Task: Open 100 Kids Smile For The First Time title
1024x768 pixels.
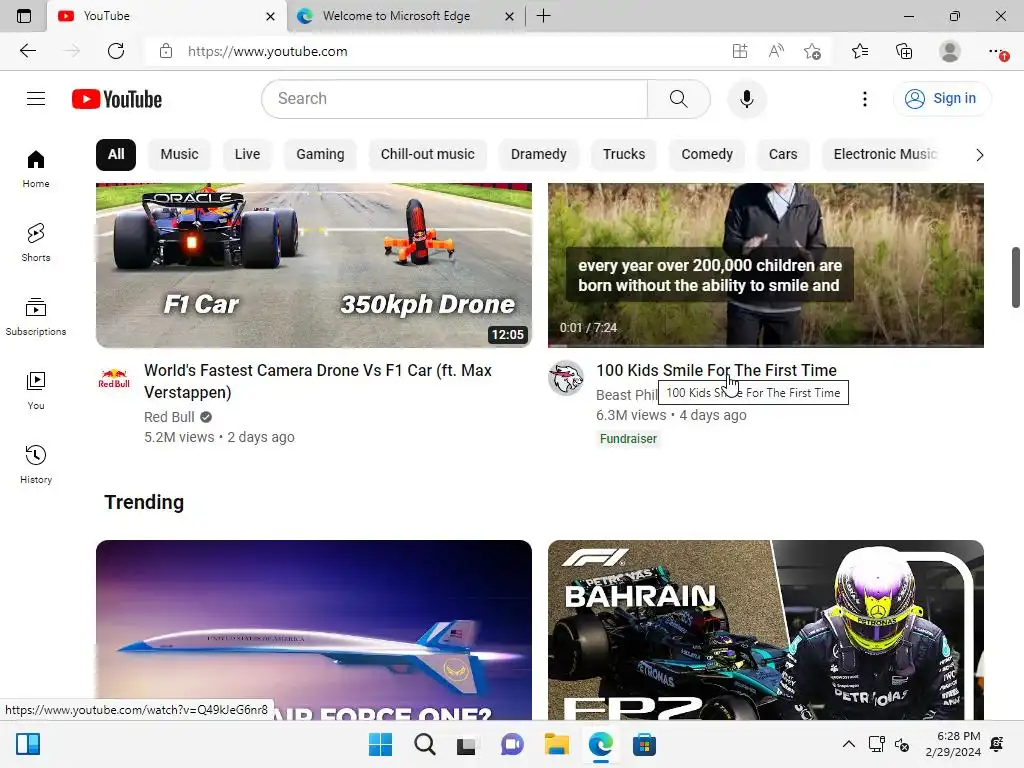Action: tap(716, 370)
